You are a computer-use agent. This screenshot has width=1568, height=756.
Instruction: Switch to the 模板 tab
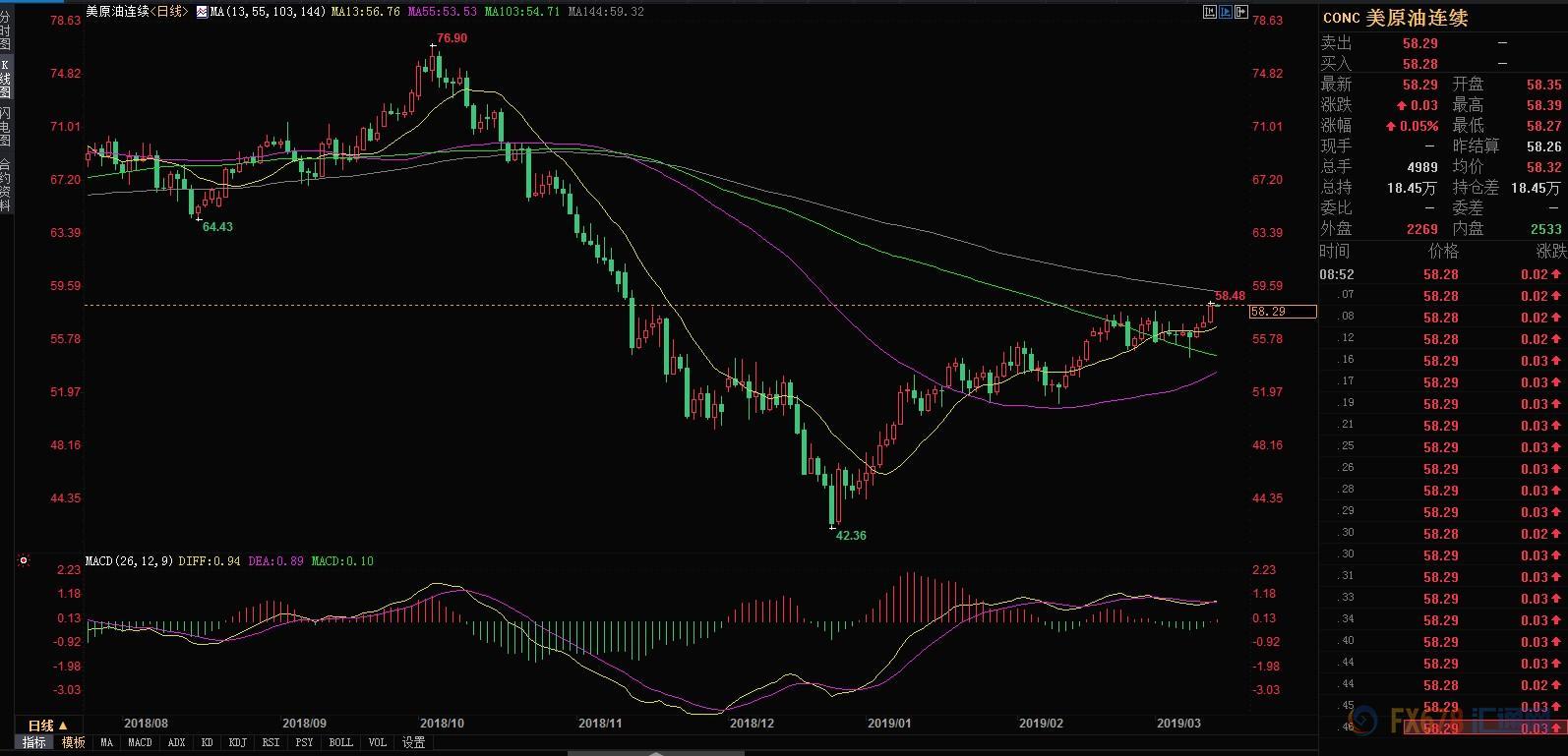[x=74, y=742]
